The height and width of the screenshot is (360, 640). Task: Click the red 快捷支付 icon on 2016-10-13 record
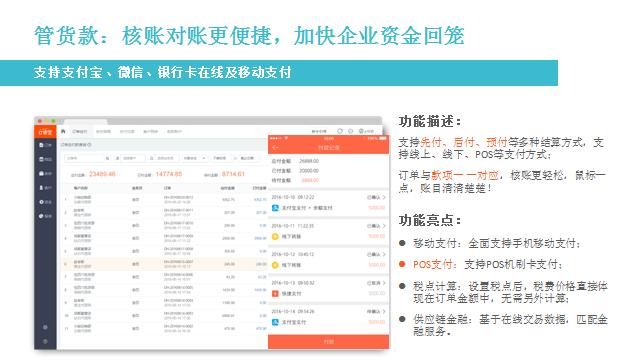(x=275, y=293)
